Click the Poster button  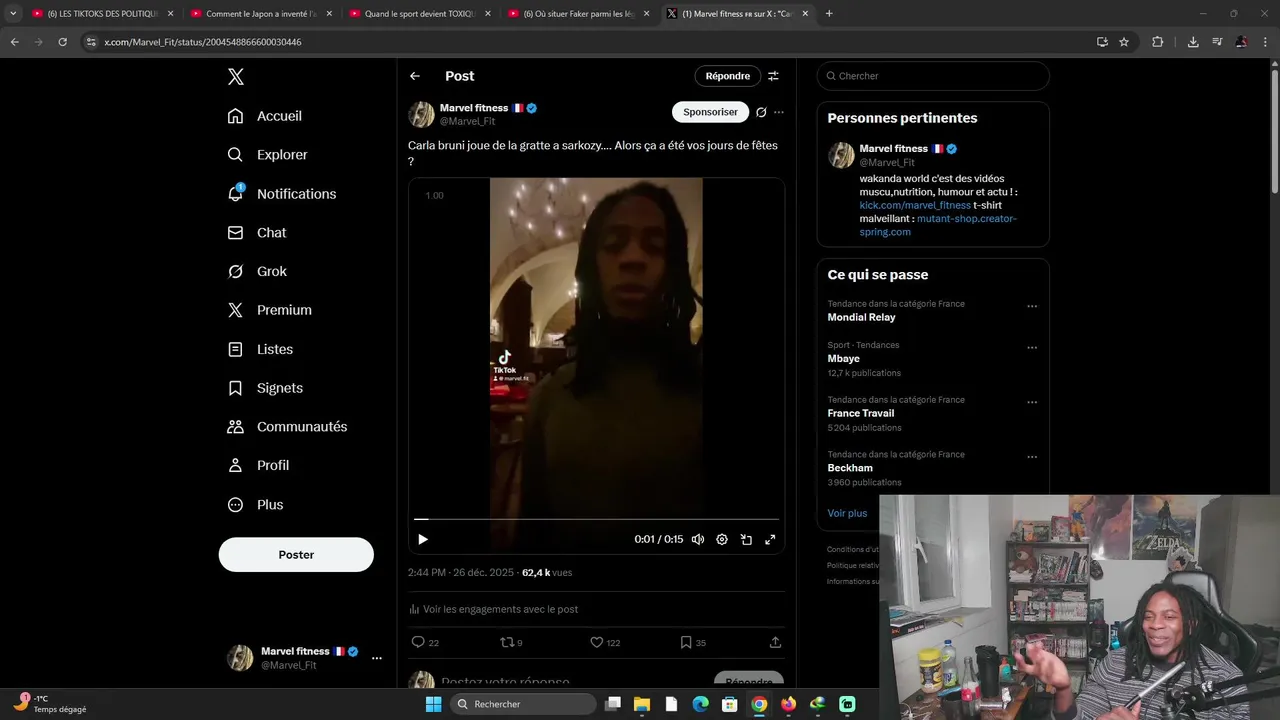point(296,555)
